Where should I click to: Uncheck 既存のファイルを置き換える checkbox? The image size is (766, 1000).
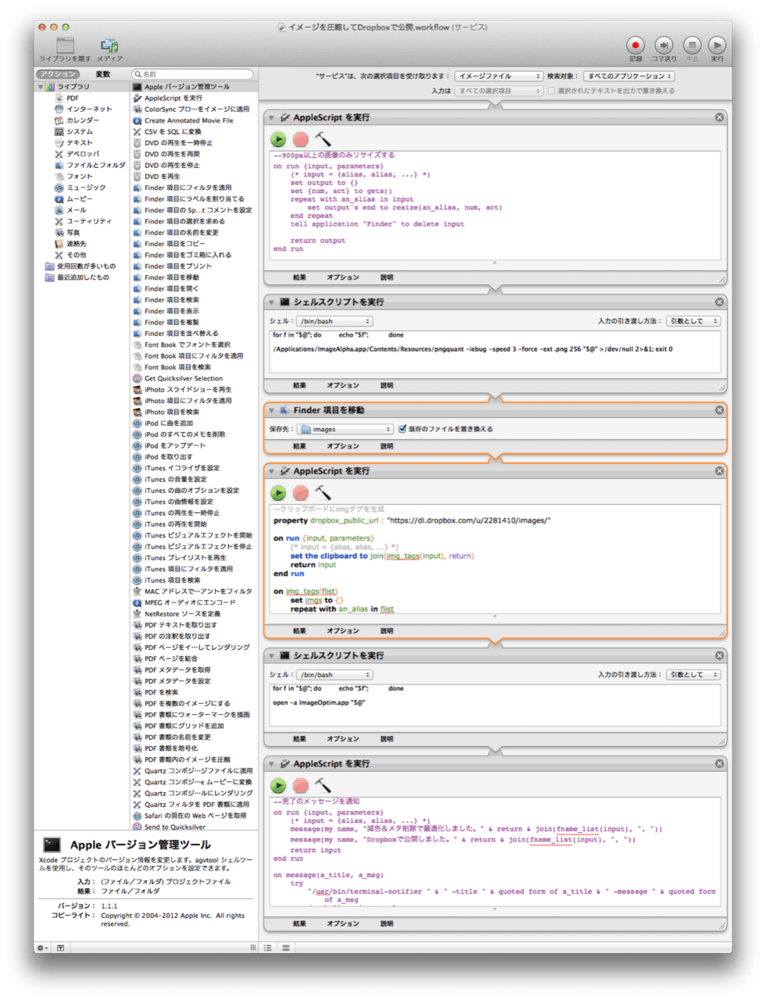click(x=402, y=429)
